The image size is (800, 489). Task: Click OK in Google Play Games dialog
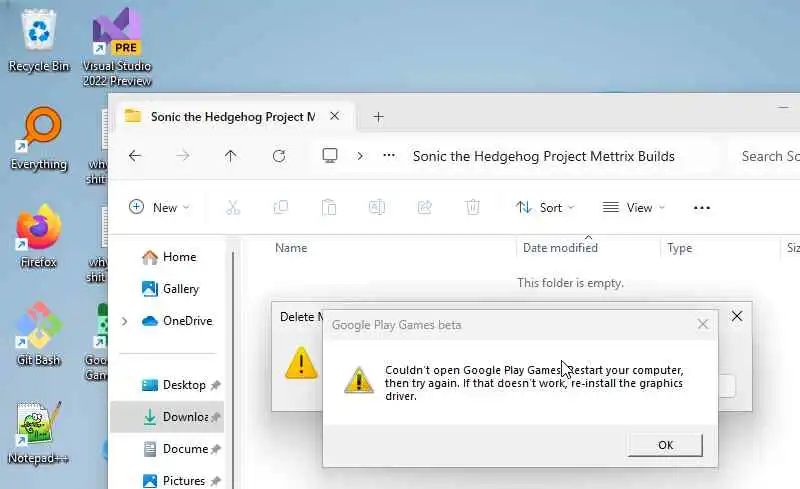(665, 445)
